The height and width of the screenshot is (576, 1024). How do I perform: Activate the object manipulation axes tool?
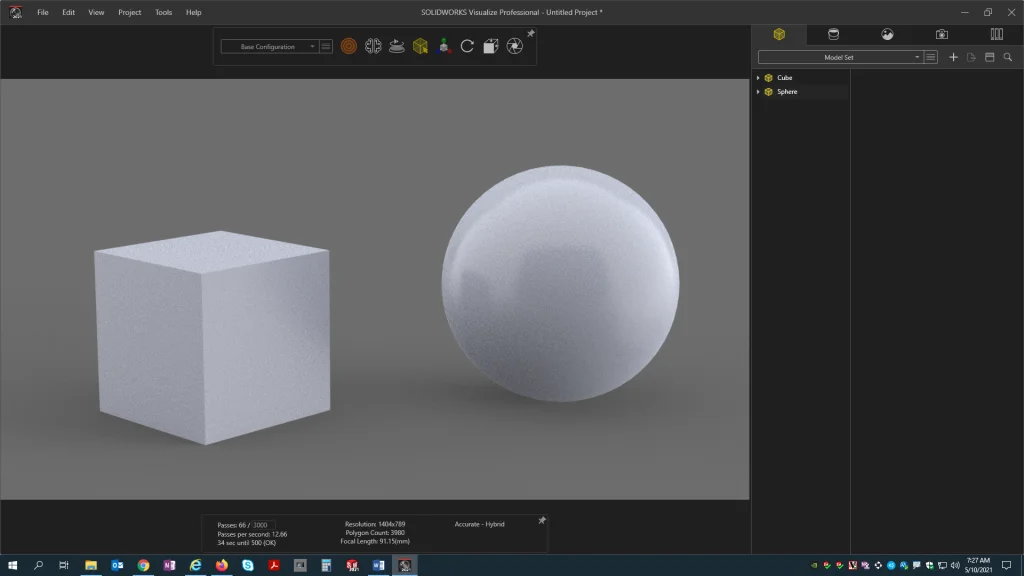[x=444, y=46]
